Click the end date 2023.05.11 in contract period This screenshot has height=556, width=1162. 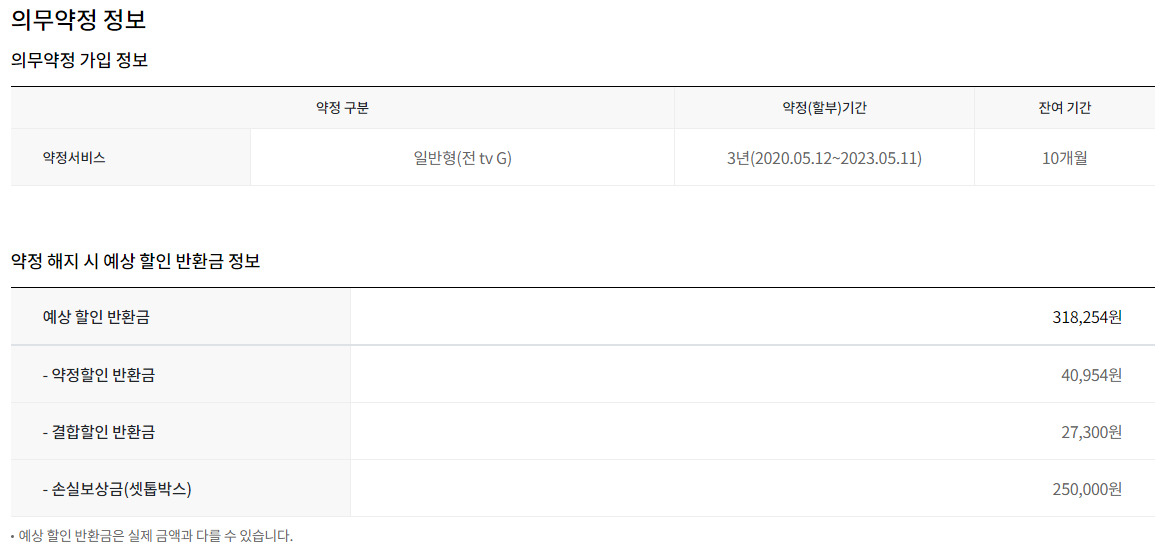879,158
